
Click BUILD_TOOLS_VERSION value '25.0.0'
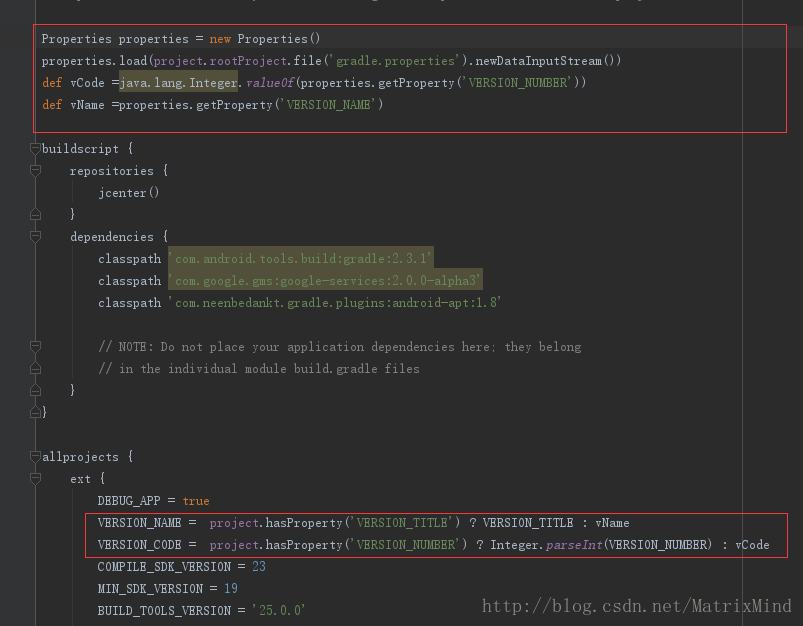tap(279, 611)
